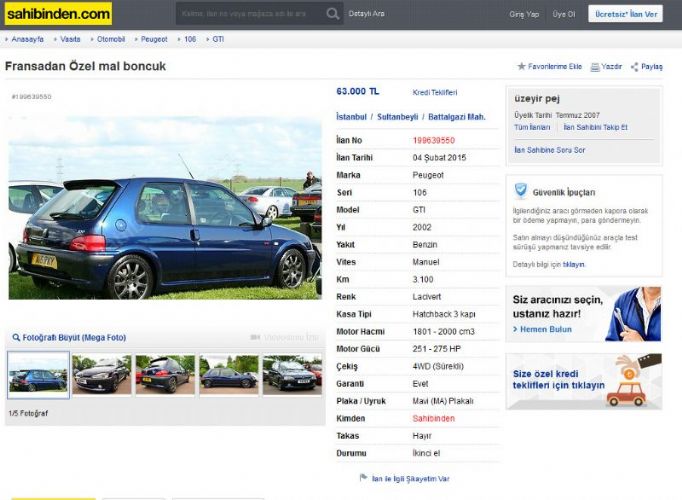The height and width of the screenshot is (500, 682).
Task: Click the complaint flag icon
Action: click(x=363, y=478)
